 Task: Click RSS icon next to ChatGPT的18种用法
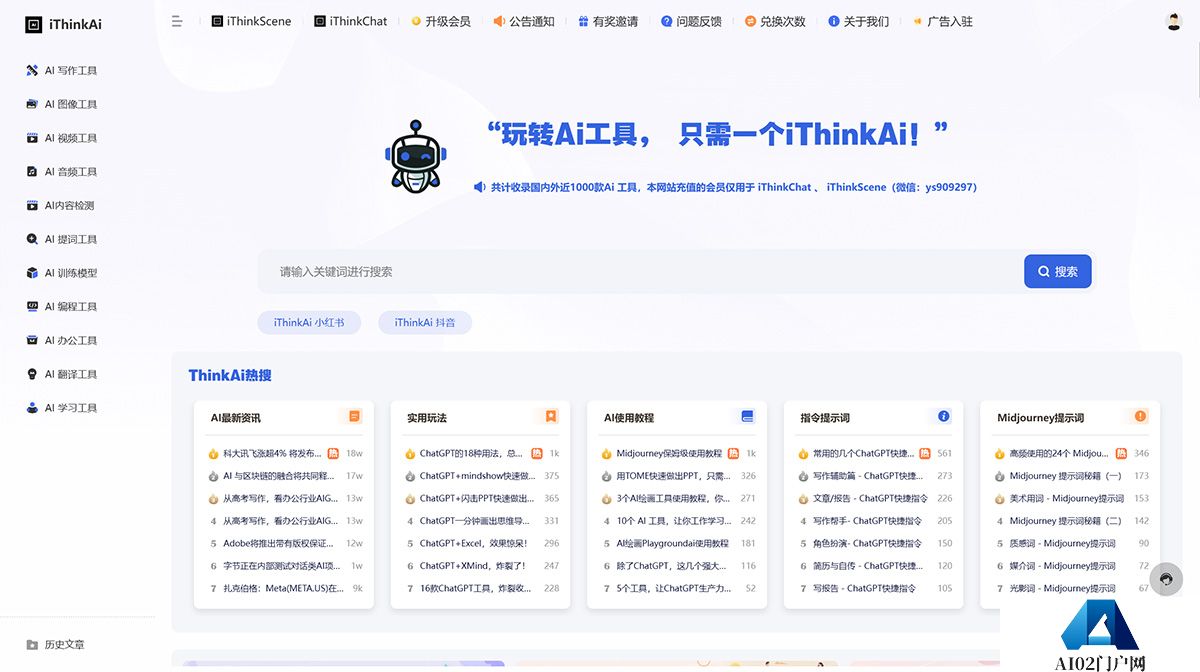click(536, 453)
